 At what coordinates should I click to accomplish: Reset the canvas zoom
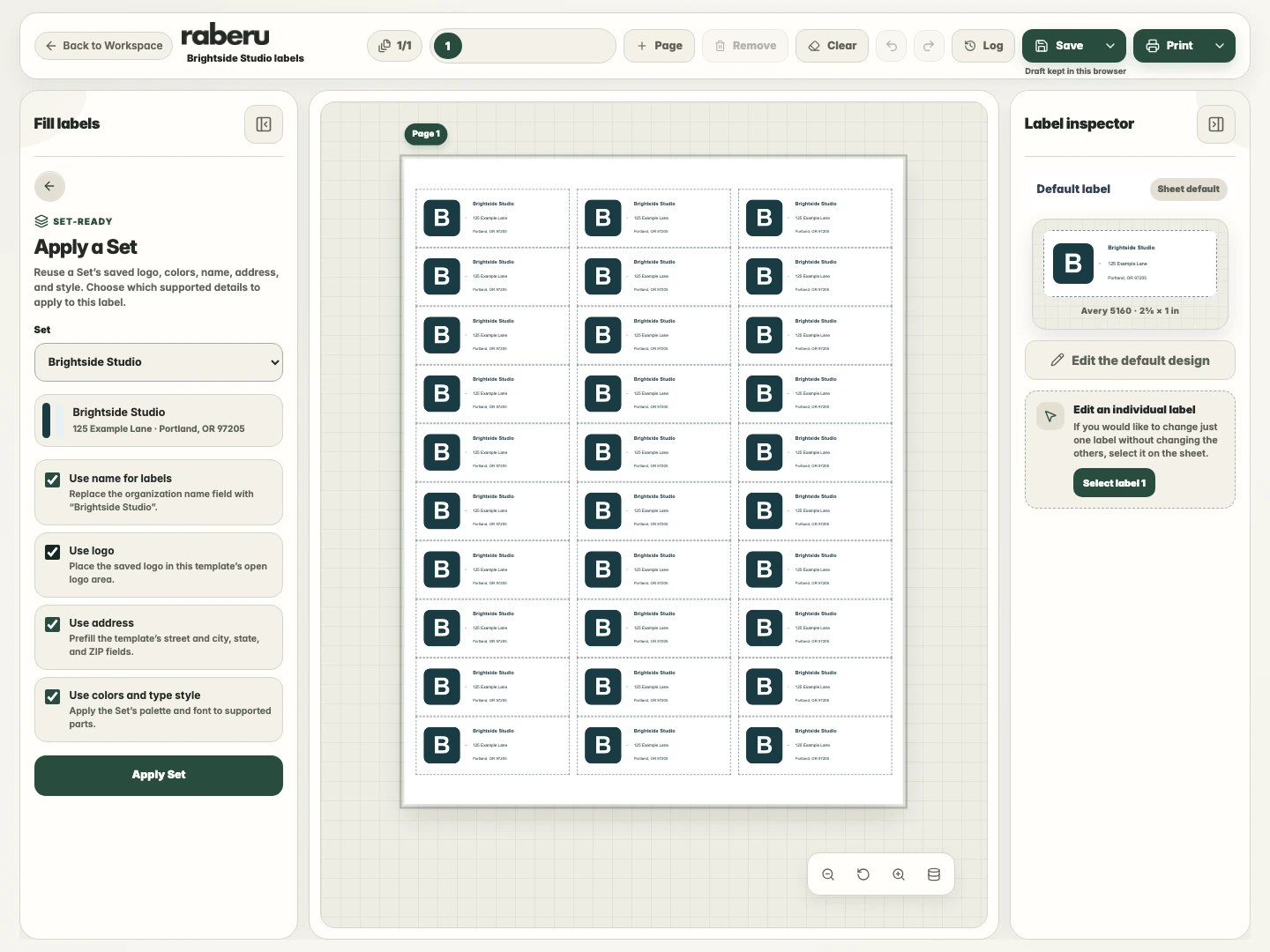(863, 874)
